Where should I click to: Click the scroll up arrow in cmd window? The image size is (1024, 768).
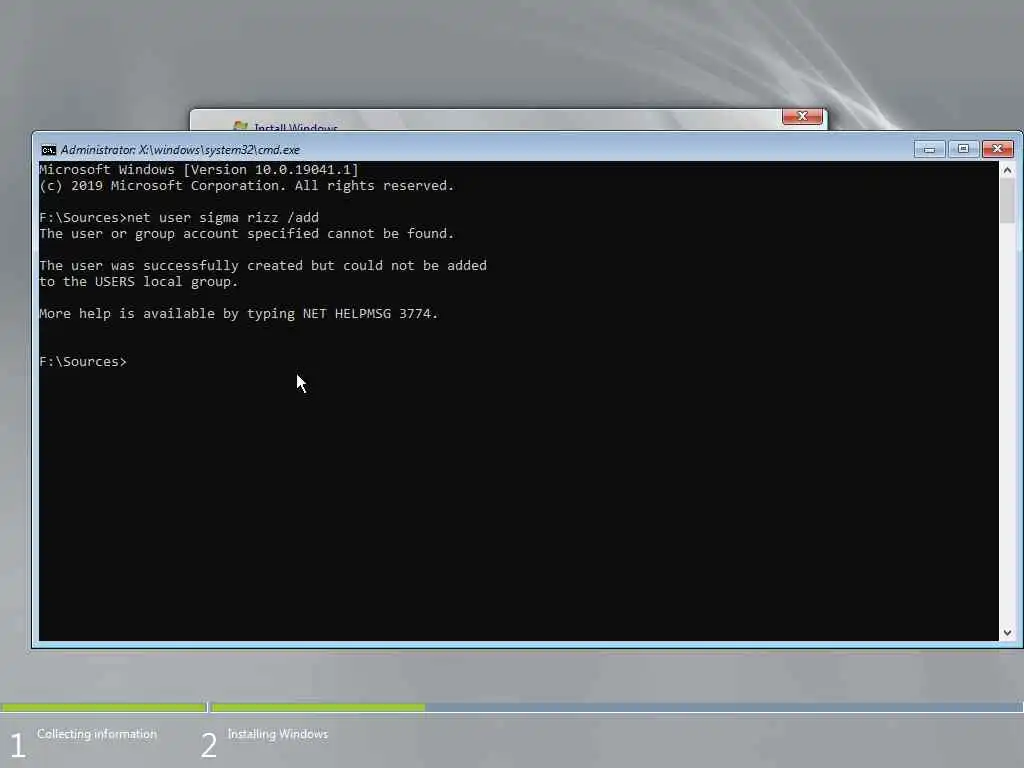click(x=1007, y=170)
